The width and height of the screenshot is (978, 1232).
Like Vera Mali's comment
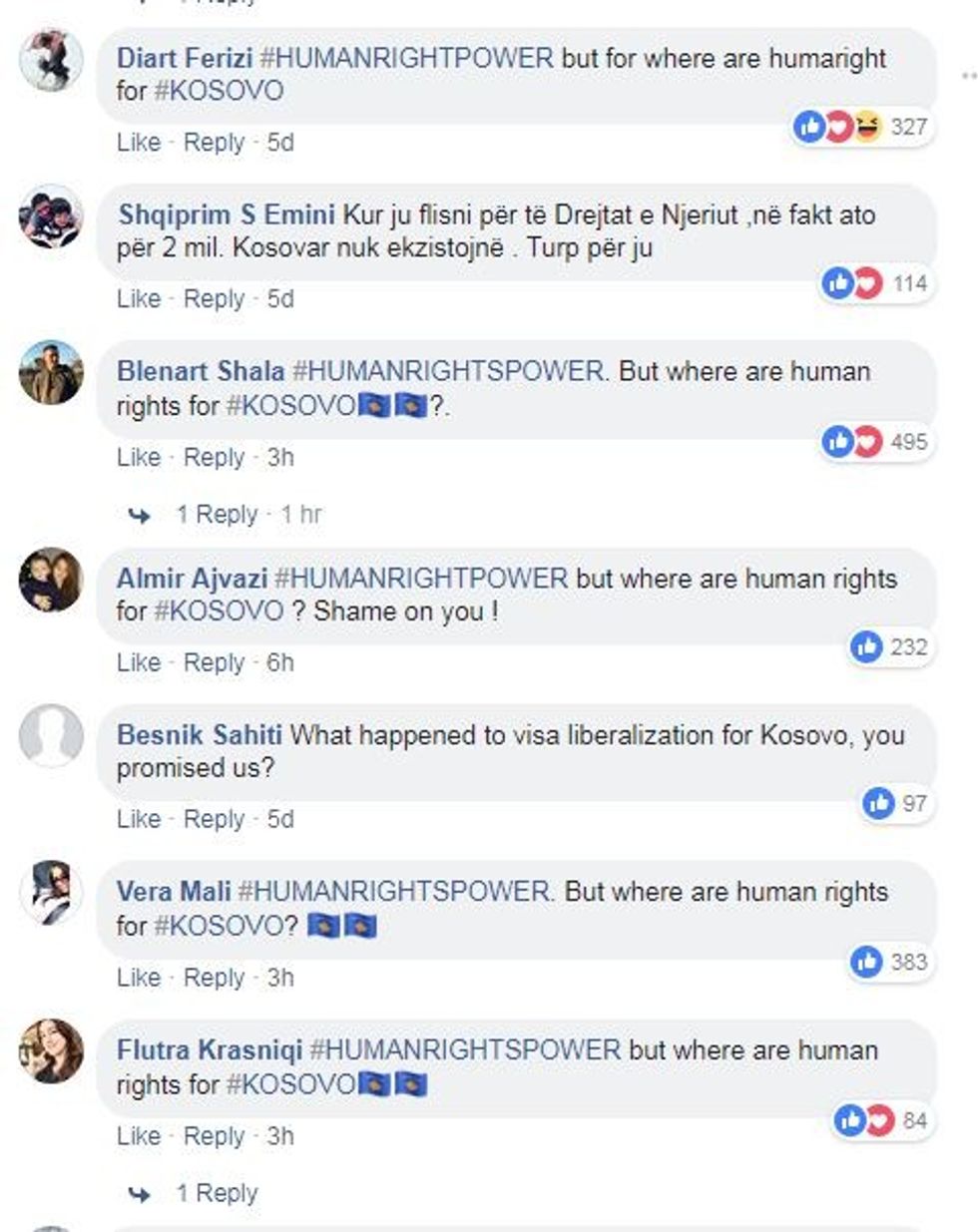click(138, 978)
